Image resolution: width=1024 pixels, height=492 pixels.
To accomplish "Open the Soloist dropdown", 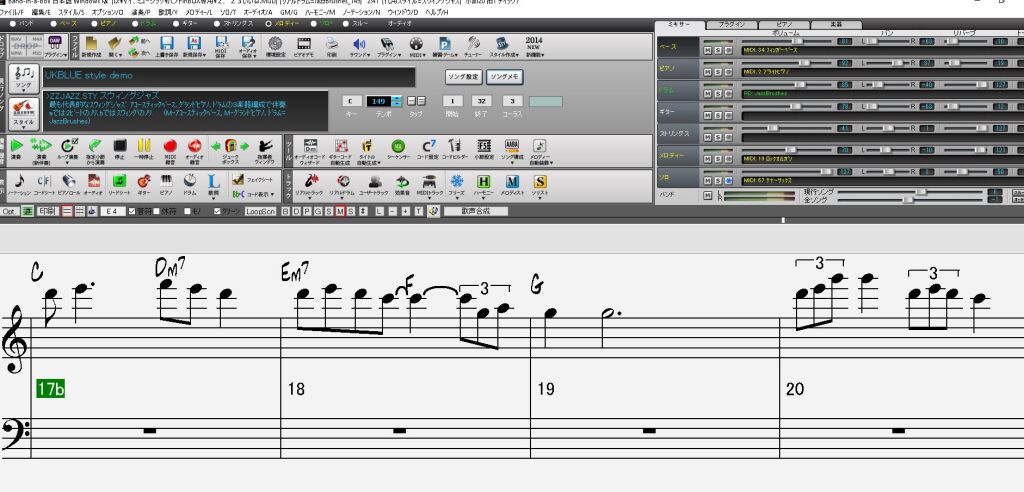I will pos(540,184).
